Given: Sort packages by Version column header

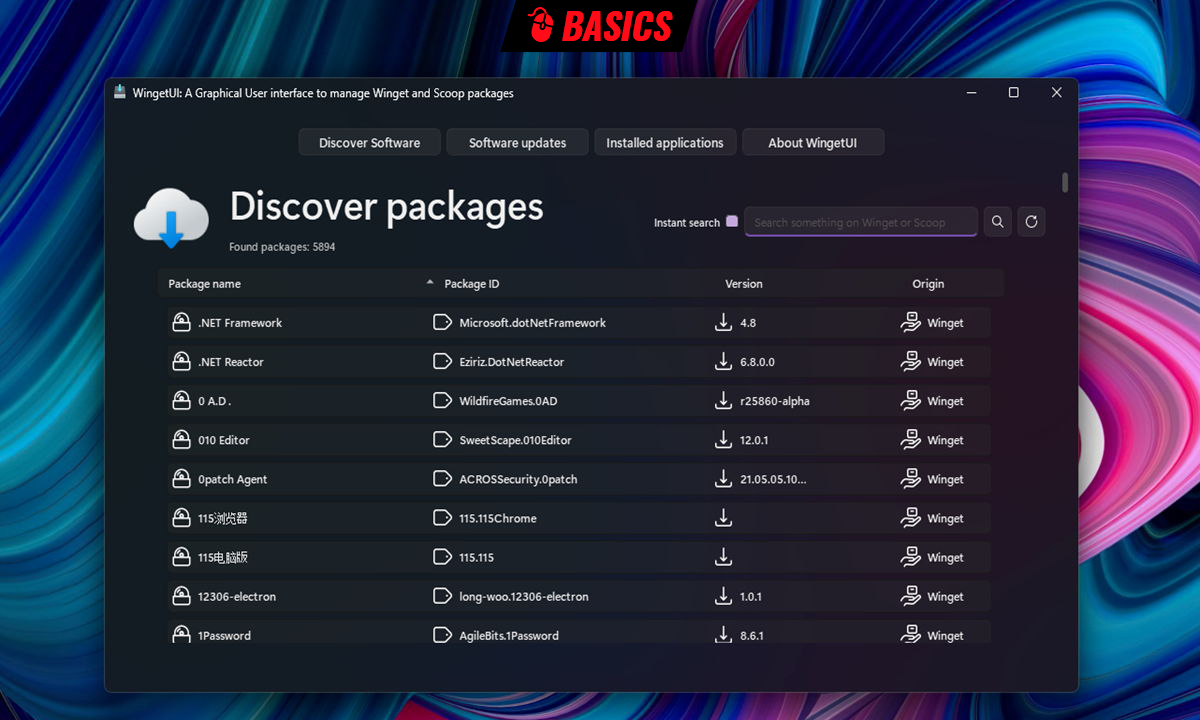Looking at the screenshot, I should (x=743, y=284).
